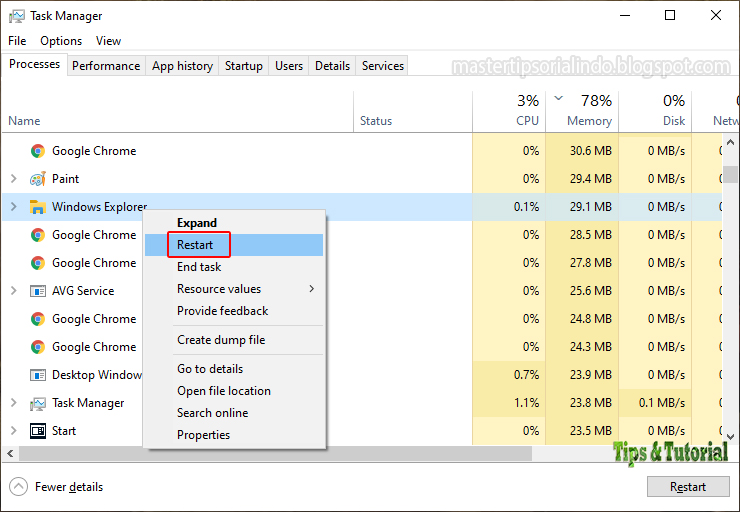The height and width of the screenshot is (512, 740).
Task: Click the Windows Explorer folder icon
Action: tap(38, 207)
